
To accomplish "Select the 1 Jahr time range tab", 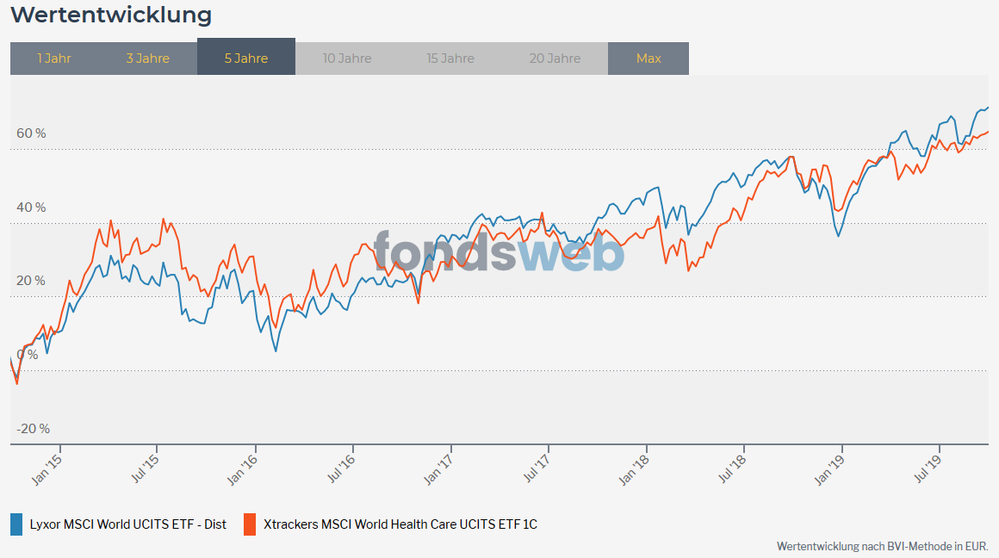I will click(54, 58).
